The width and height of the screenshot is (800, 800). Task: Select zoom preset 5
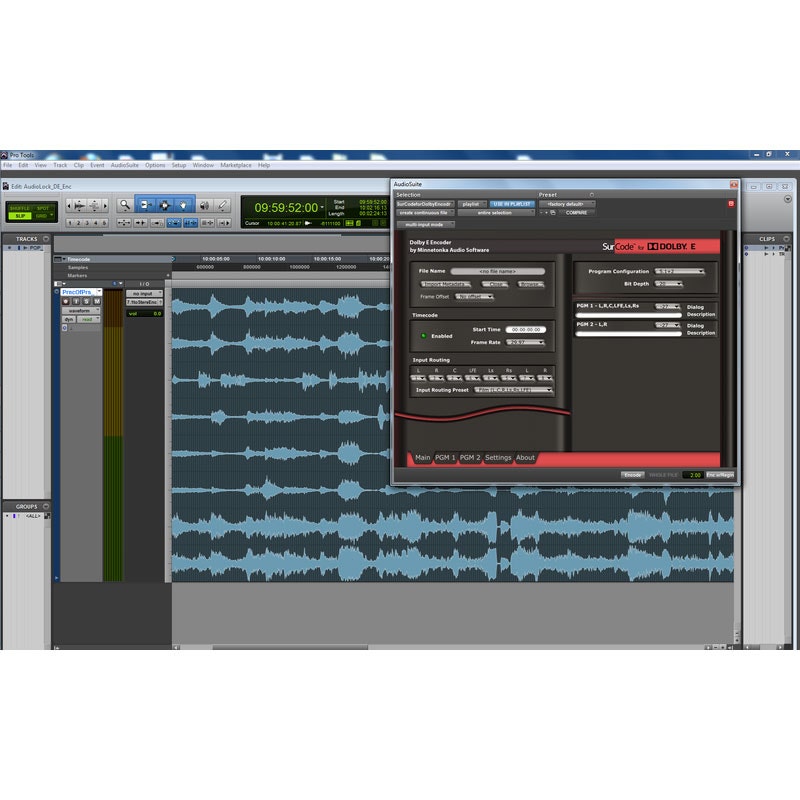click(105, 223)
